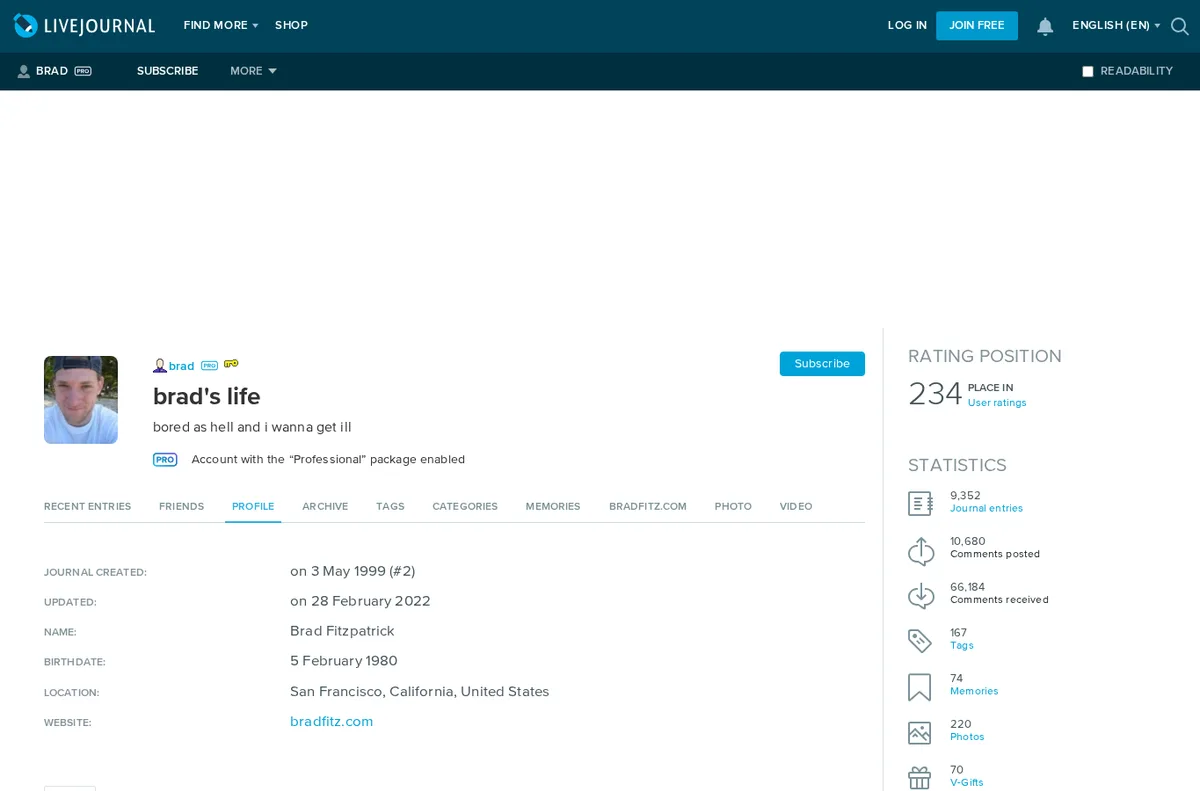Click the userhead icon next to brad

[160, 366]
